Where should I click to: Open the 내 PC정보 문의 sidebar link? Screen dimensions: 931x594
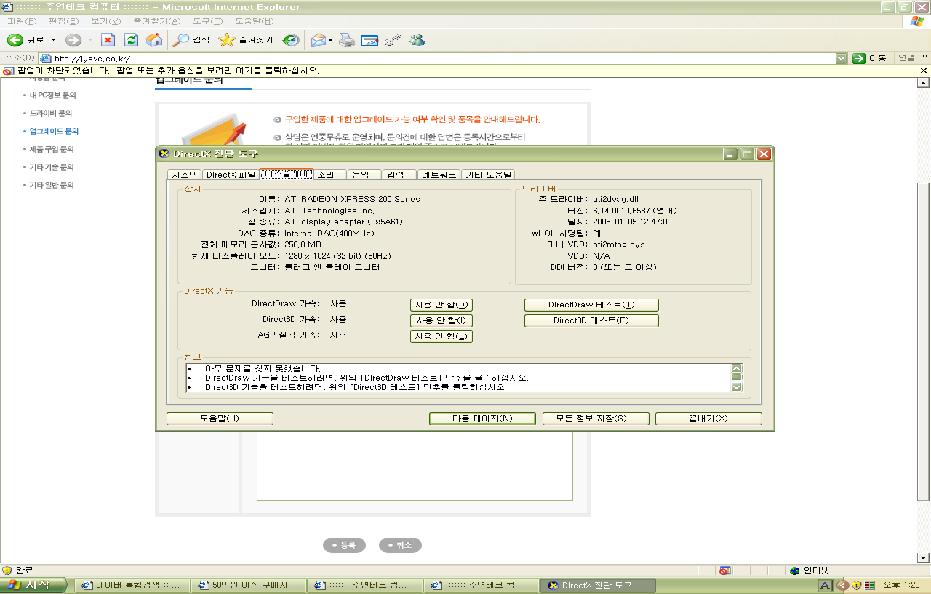click(53, 95)
